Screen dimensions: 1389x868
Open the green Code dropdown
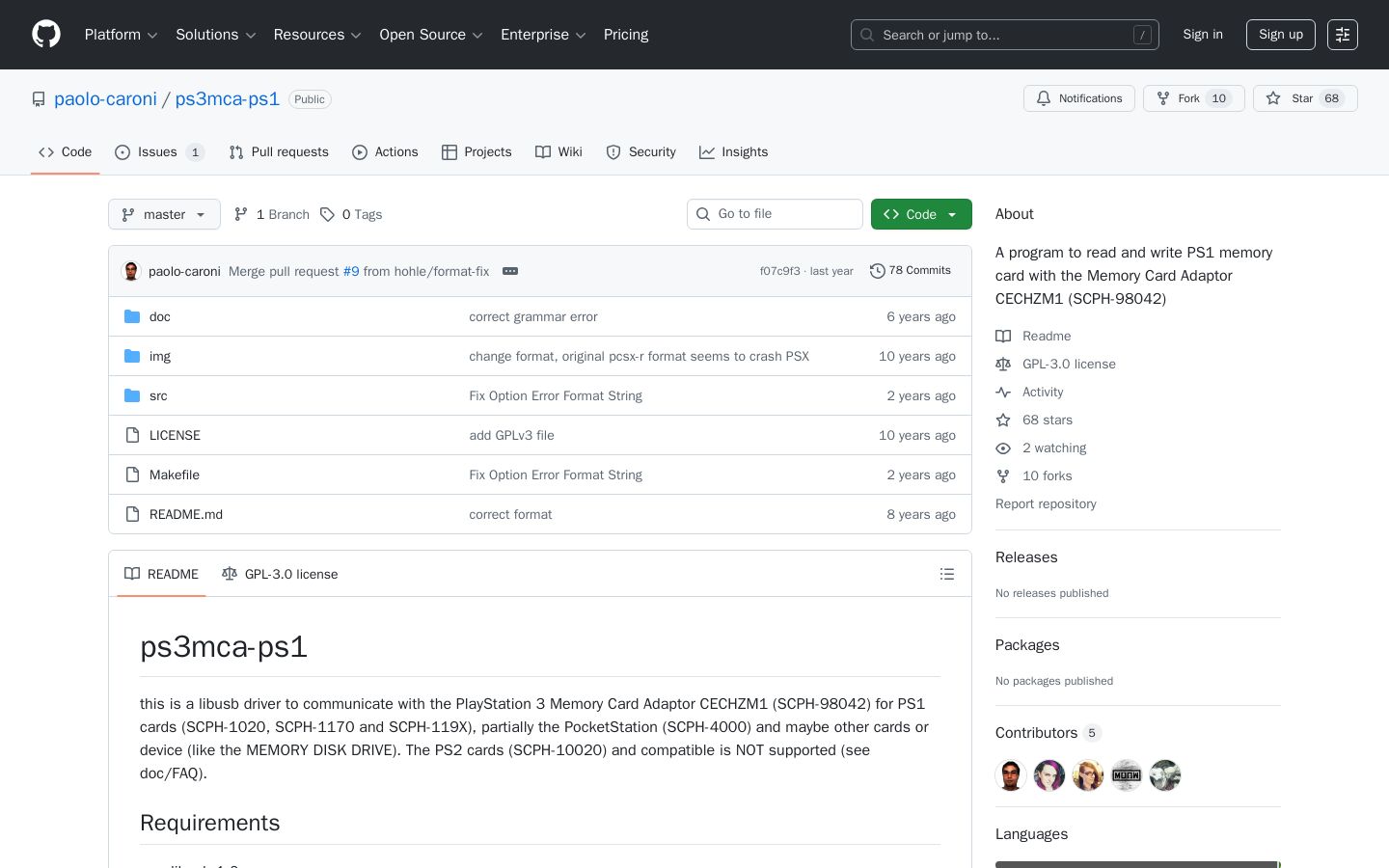921,214
